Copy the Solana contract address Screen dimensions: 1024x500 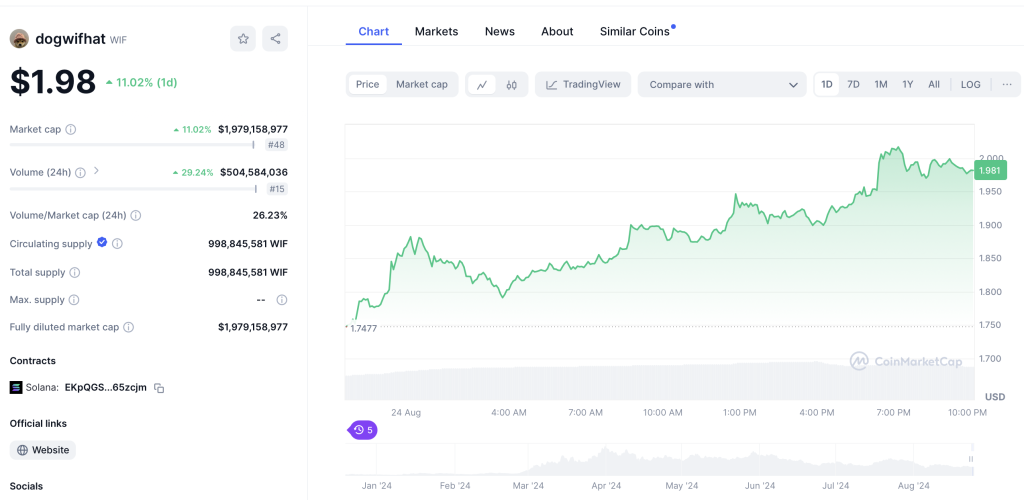coord(159,388)
